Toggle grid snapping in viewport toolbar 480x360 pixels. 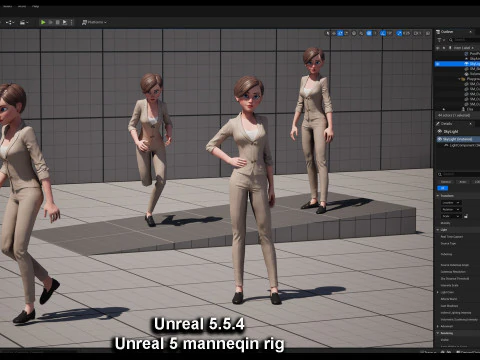coord(369,33)
